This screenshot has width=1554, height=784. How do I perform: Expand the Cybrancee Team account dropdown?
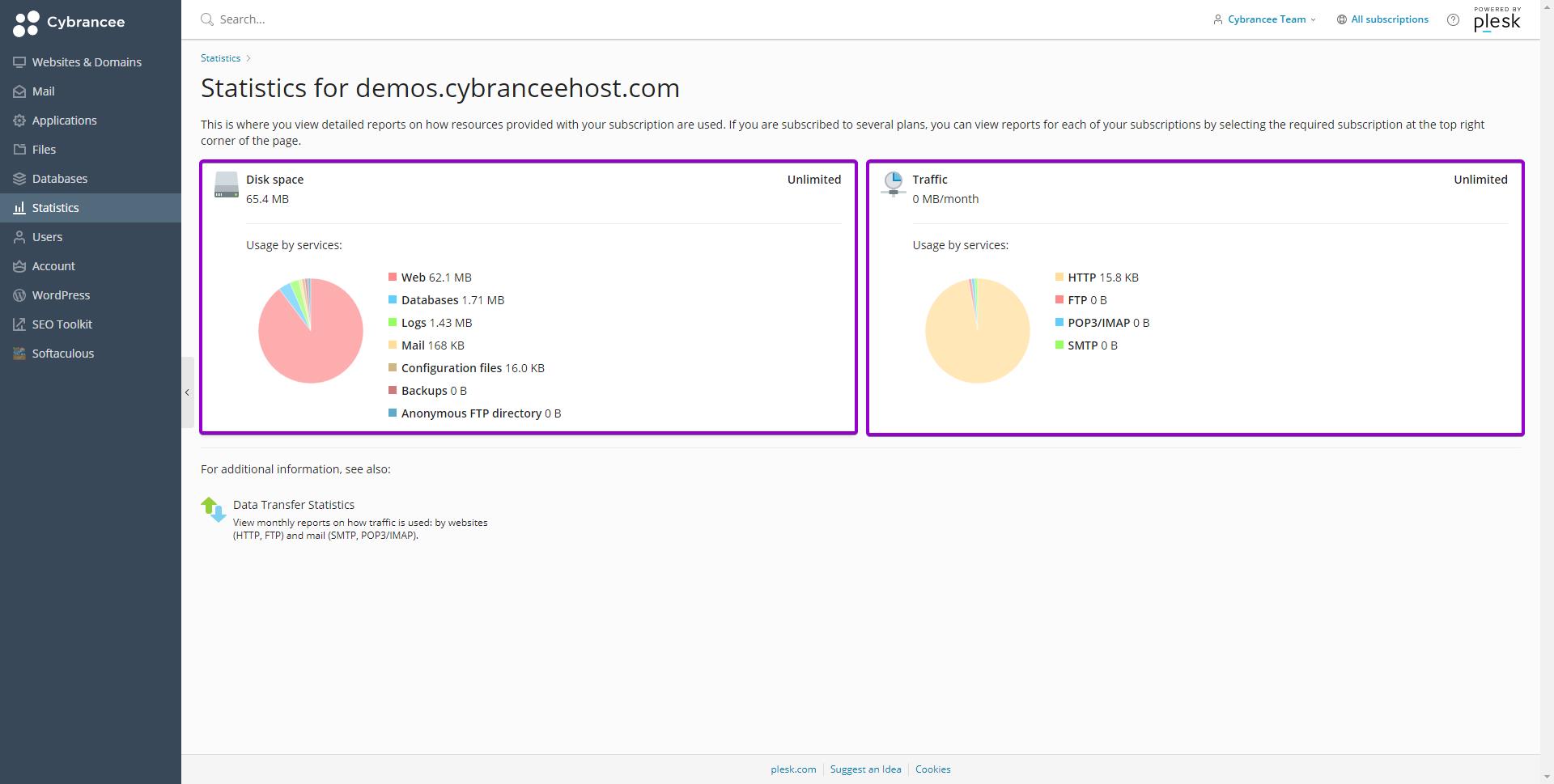tap(1264, 19)
